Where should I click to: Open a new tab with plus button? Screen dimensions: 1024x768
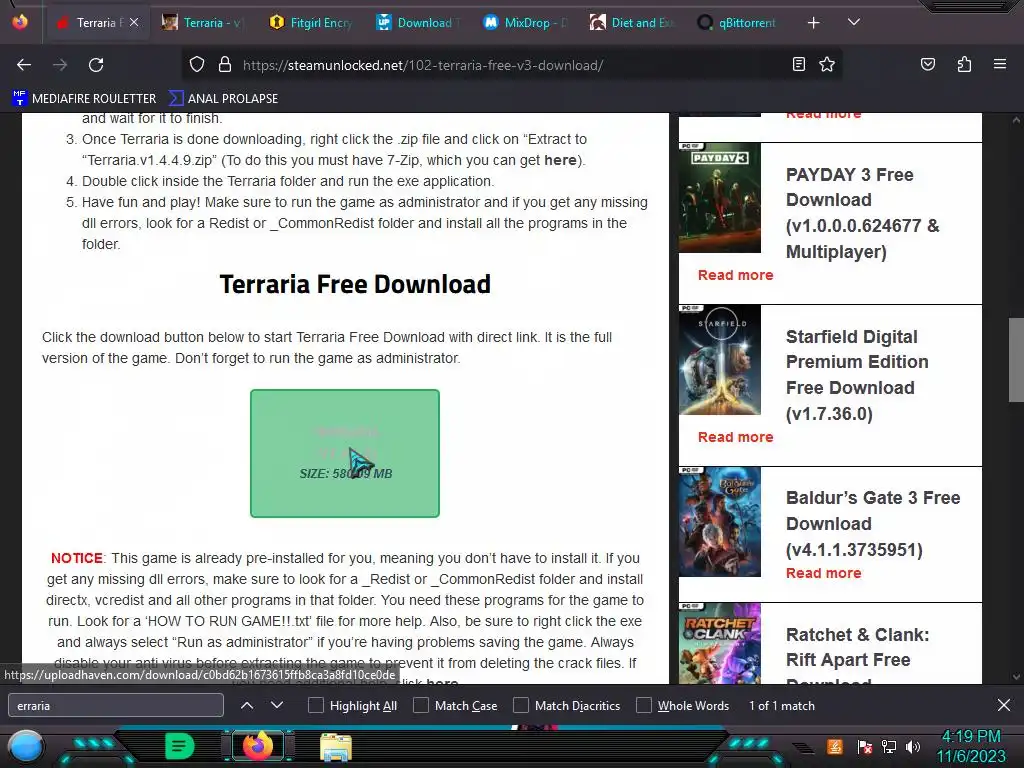813,23
